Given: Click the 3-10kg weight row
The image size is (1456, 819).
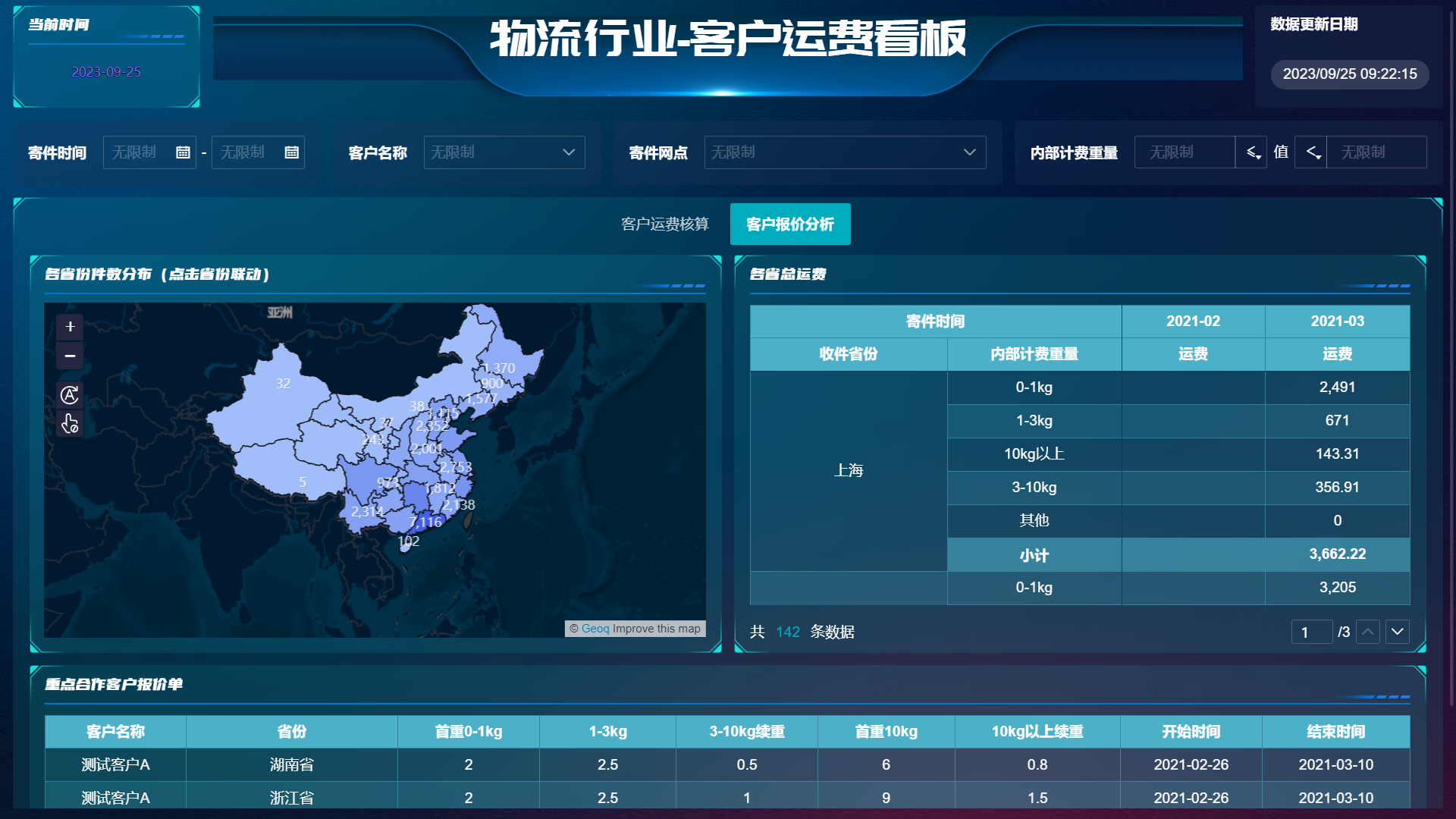Looking at the screenshot, I should coord(1034,488).
